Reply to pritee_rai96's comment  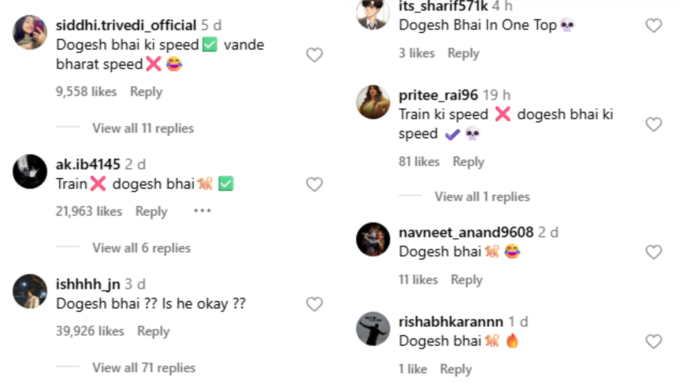468,162
